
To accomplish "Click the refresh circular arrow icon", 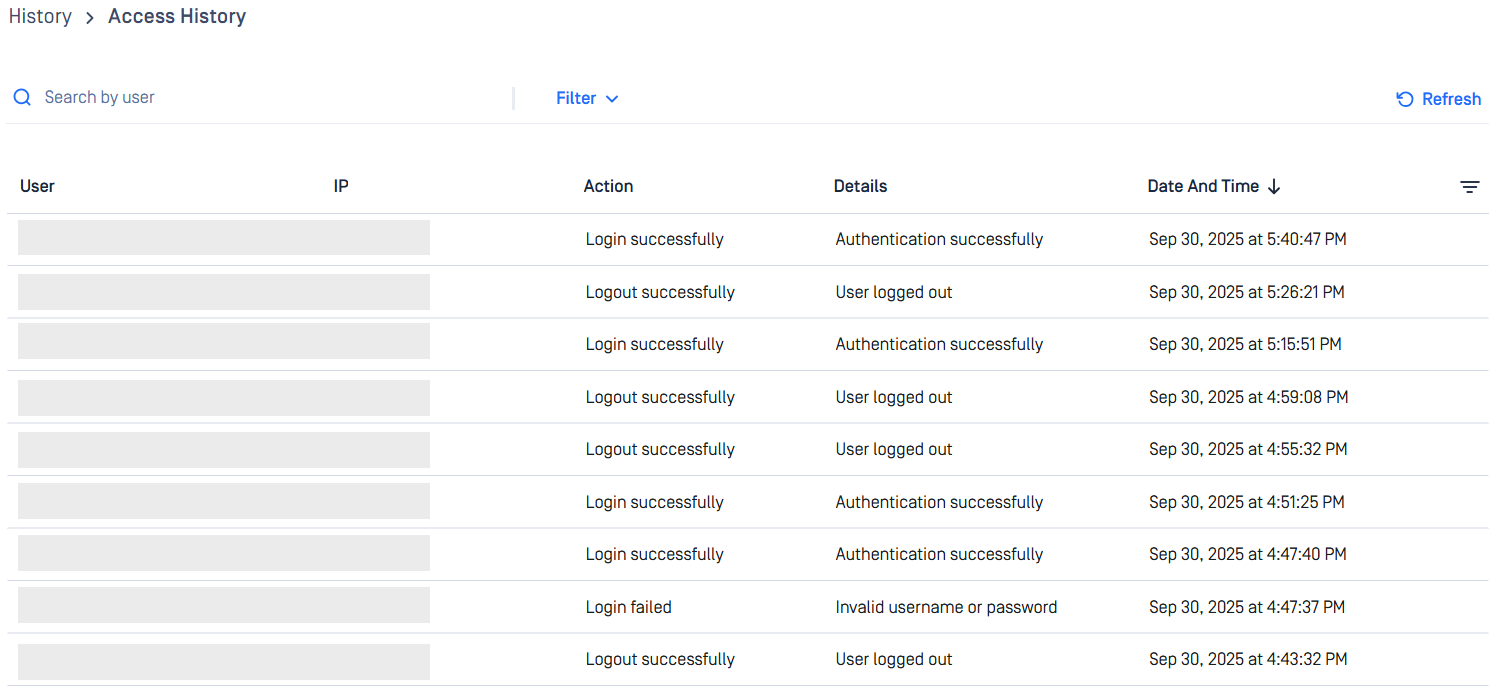I will click(1405, 99).
